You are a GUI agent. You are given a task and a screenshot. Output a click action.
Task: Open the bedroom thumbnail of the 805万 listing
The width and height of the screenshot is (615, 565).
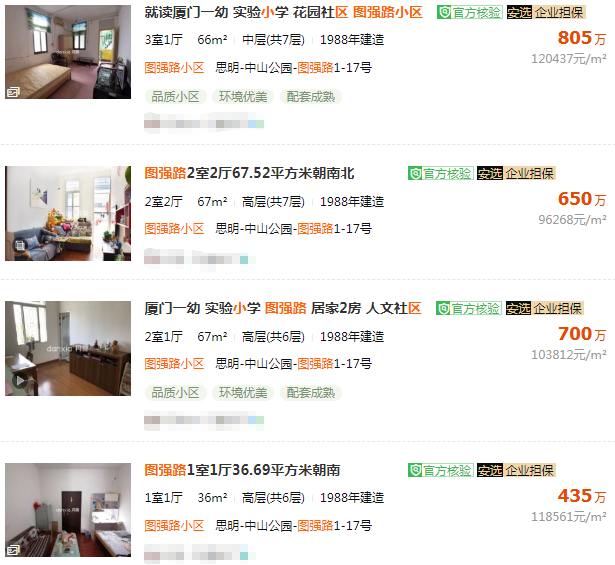click(68, 52)
